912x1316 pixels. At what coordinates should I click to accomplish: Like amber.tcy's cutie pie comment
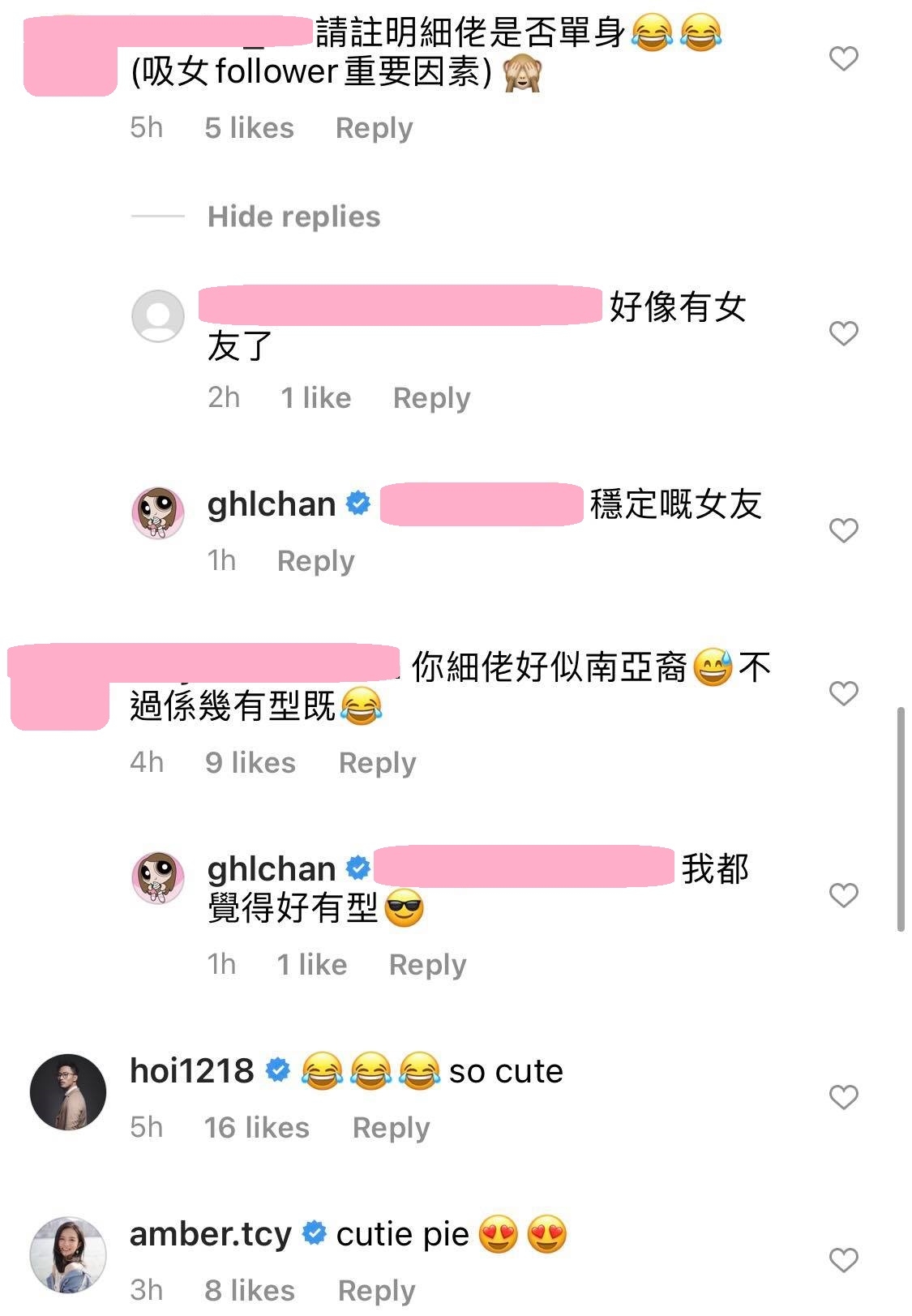(843, 1260)
